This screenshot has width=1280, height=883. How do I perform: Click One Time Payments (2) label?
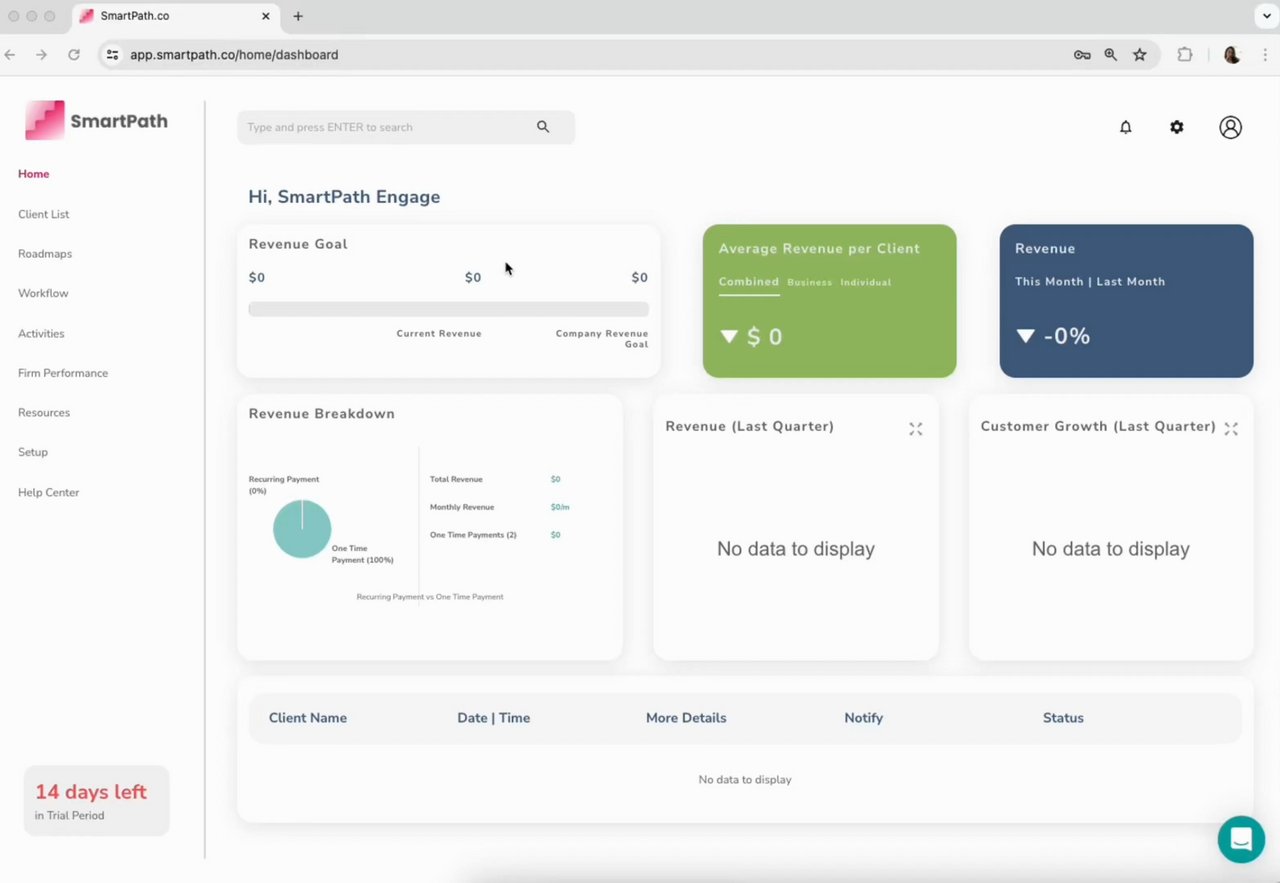pyautogui.click(x=473, y=535)
